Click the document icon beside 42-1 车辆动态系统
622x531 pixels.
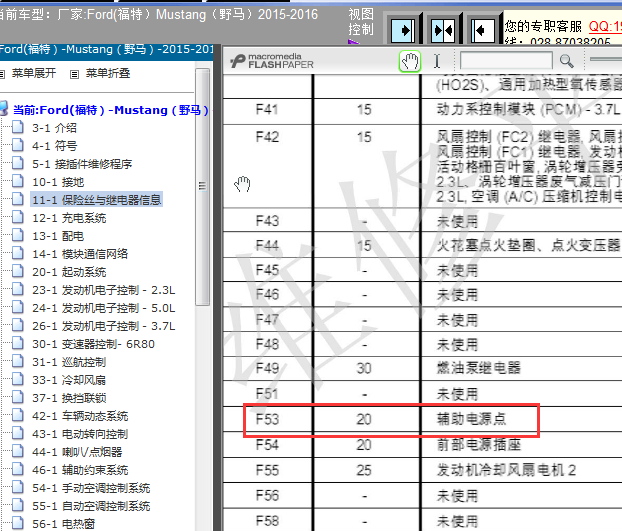pos(17,415)
